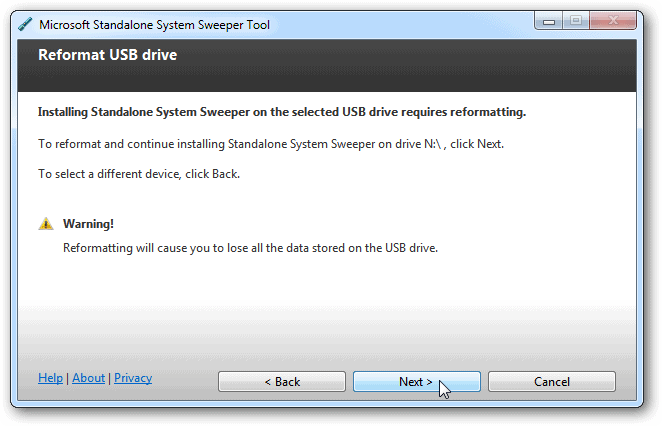Screen dimensions: 662x426
Task: Click the Sweeper Tool title bar icon
Action: click(x=26, y=24)
